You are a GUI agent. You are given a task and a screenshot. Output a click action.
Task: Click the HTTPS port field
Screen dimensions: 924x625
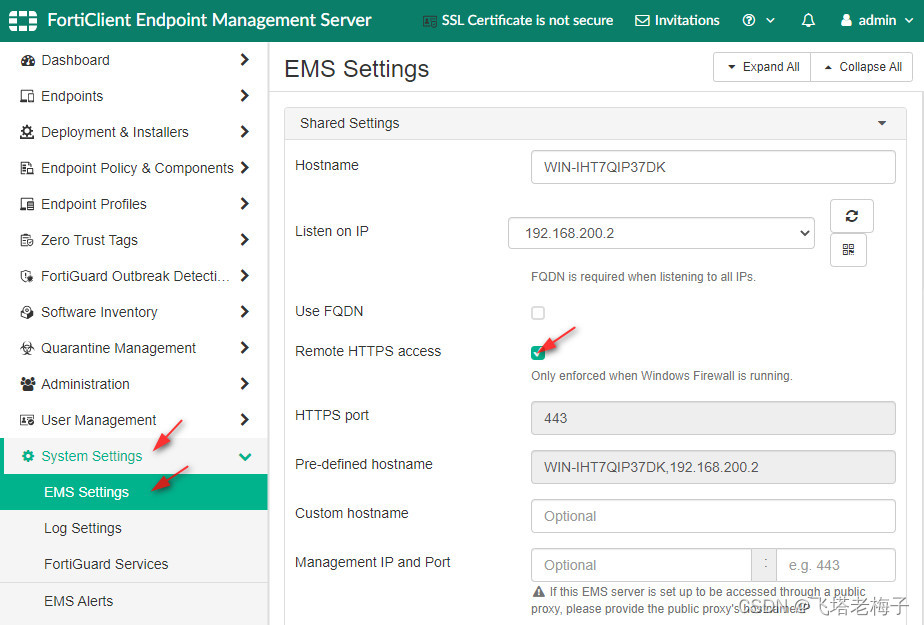tap(713, 418)
